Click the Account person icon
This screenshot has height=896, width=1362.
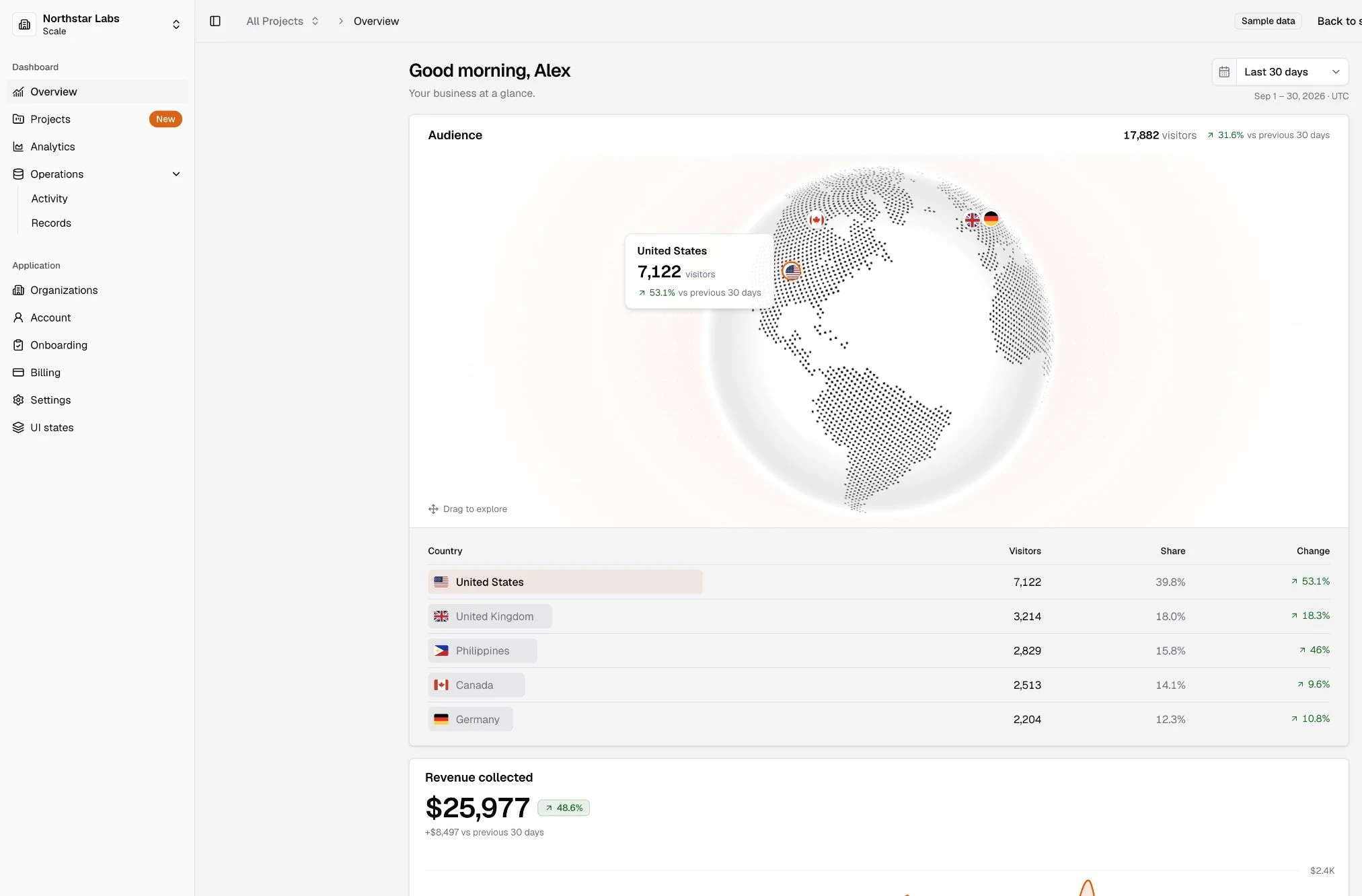[x=18, y=318]
